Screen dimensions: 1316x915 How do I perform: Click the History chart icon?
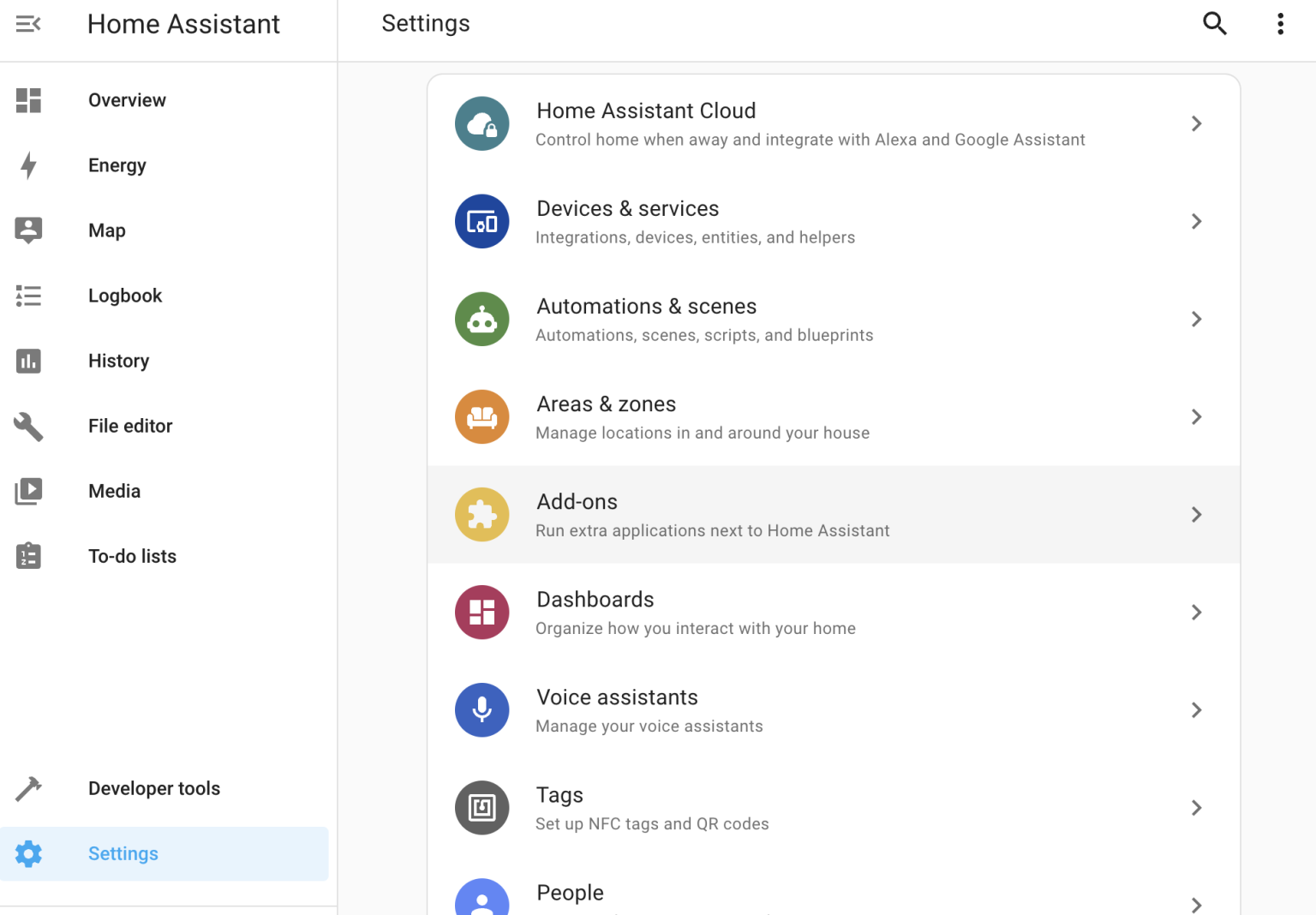click(28, 361)
